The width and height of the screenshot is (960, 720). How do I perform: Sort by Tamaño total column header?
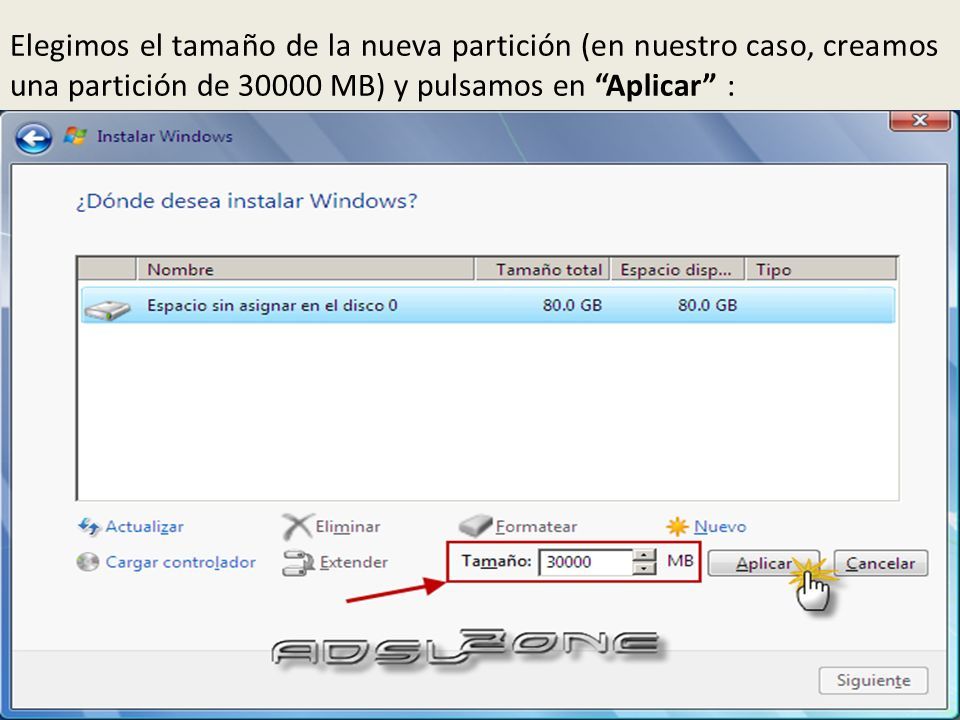tap(542, 269)
